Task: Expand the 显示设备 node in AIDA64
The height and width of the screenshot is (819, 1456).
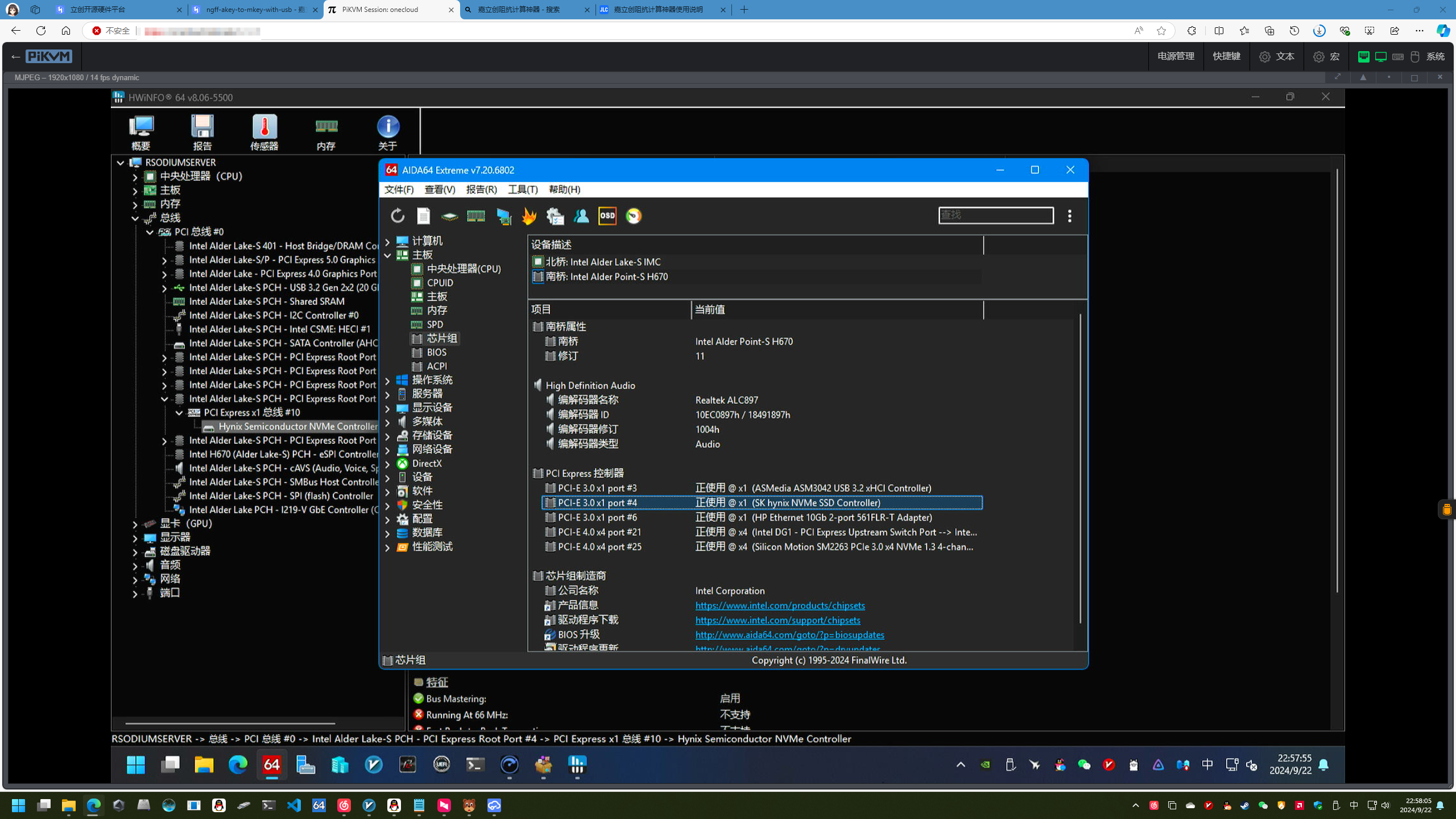Action: [x=387, y=408]
